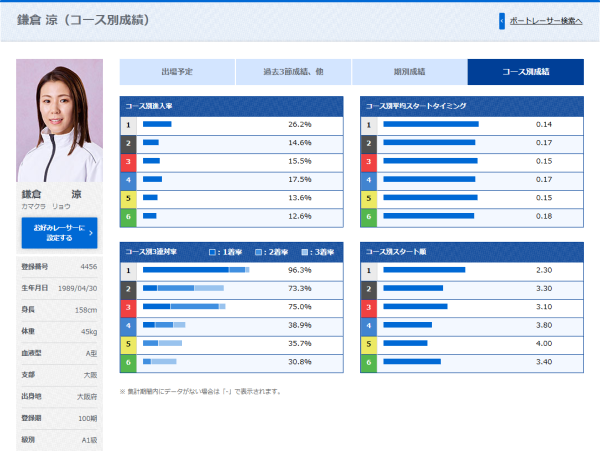Click the 3着率 legend swatch
600x451 pixels.
pos(305,252)
